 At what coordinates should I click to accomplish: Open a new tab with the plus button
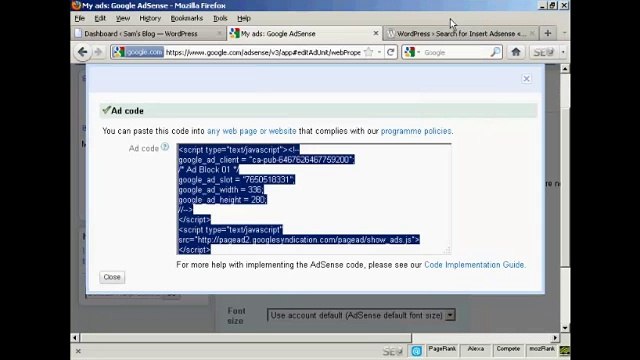coord(548,33)
